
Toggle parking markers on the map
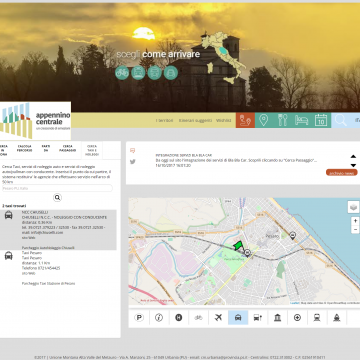point(139,318)
